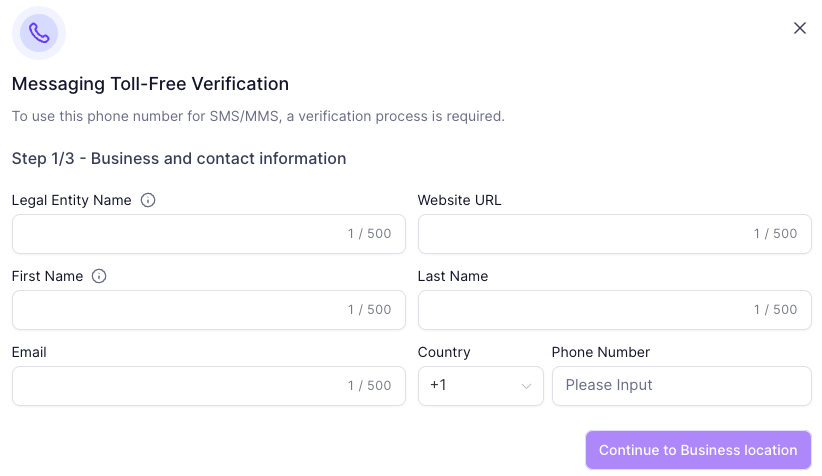Open the Country code +1 dropdown

[x=480, y=386]
